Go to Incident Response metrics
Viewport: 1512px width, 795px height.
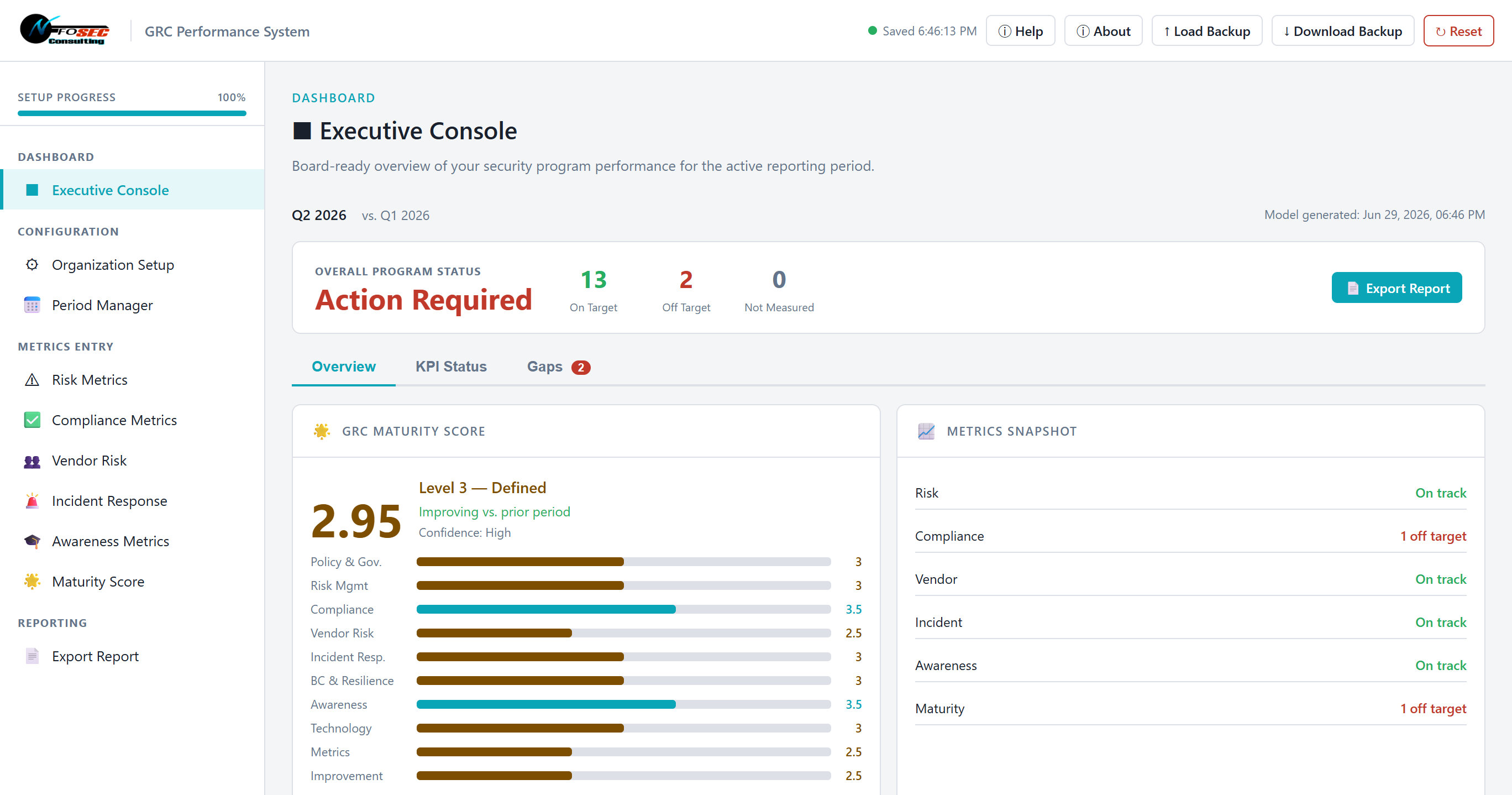(133, 501)
